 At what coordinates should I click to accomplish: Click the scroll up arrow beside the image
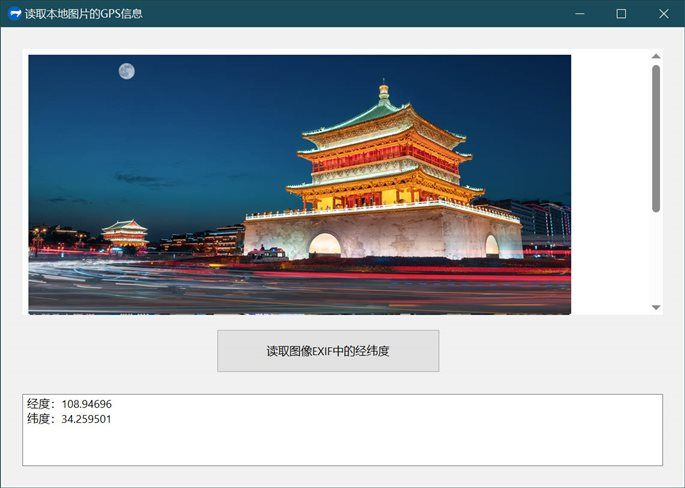tap(656, 56)
